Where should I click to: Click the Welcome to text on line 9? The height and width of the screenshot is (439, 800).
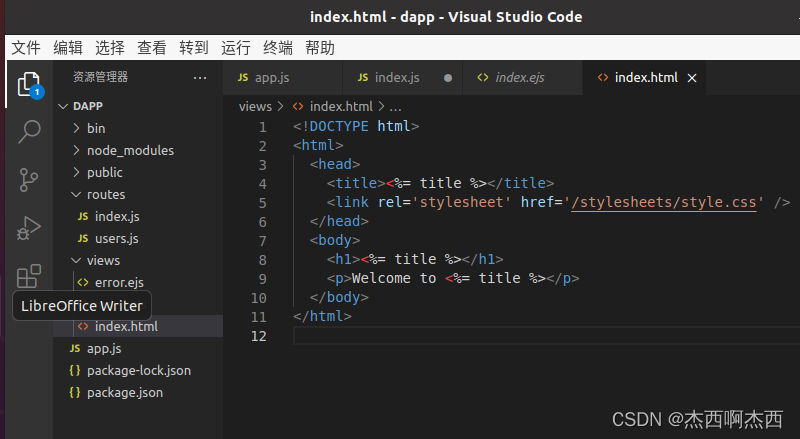click(394, 278)
